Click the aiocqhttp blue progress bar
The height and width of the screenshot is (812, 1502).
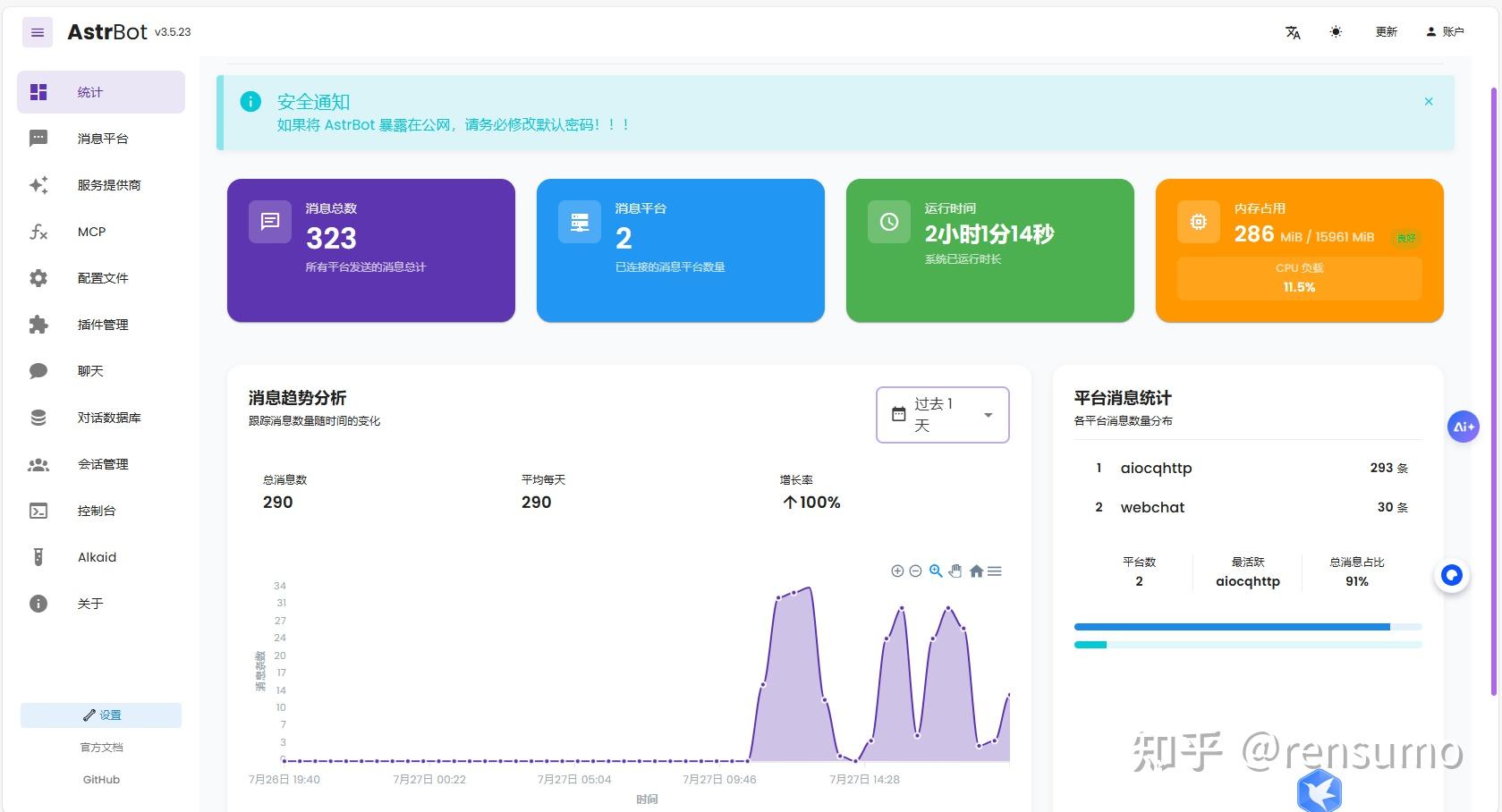tap(1248, 627)
